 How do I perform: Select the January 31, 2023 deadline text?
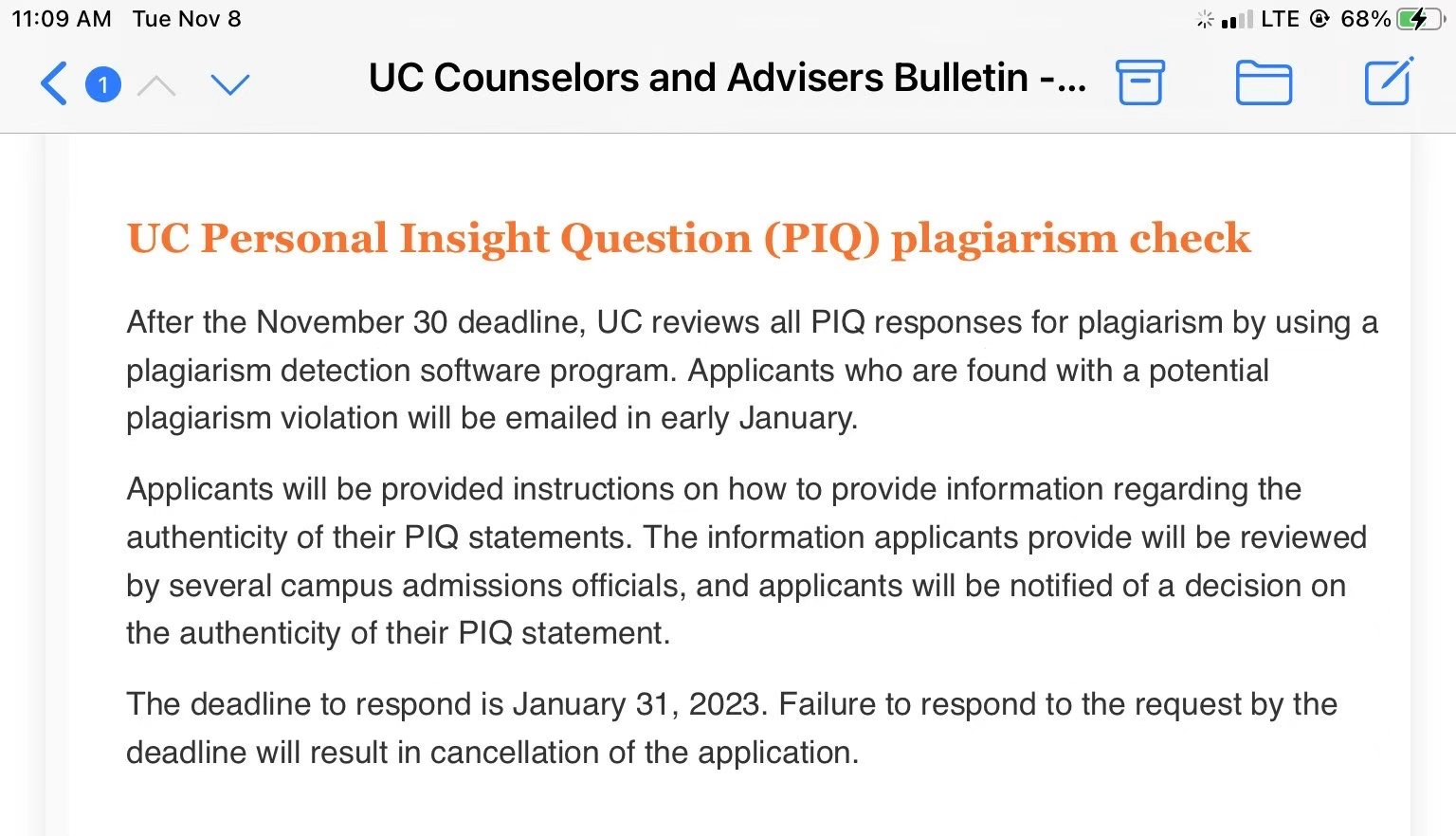(637, 703)
